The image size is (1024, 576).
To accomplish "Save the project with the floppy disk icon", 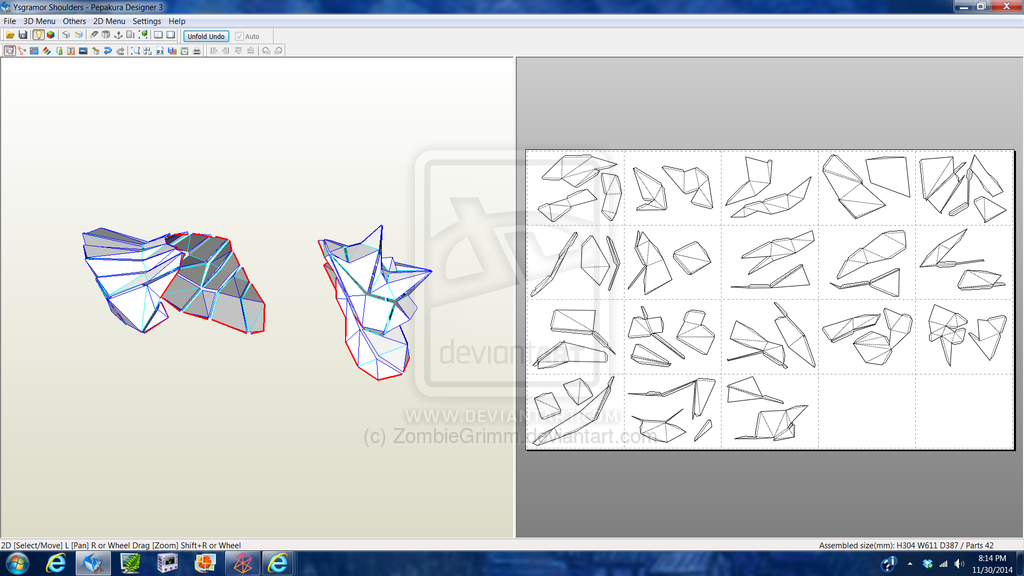I will coord(23,35).
